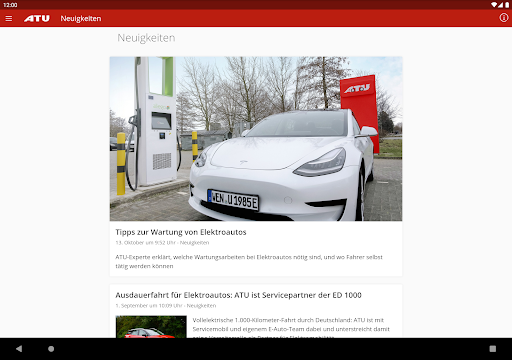Tap the Android home button
The image size is (512, 360).
pos(51,349)
